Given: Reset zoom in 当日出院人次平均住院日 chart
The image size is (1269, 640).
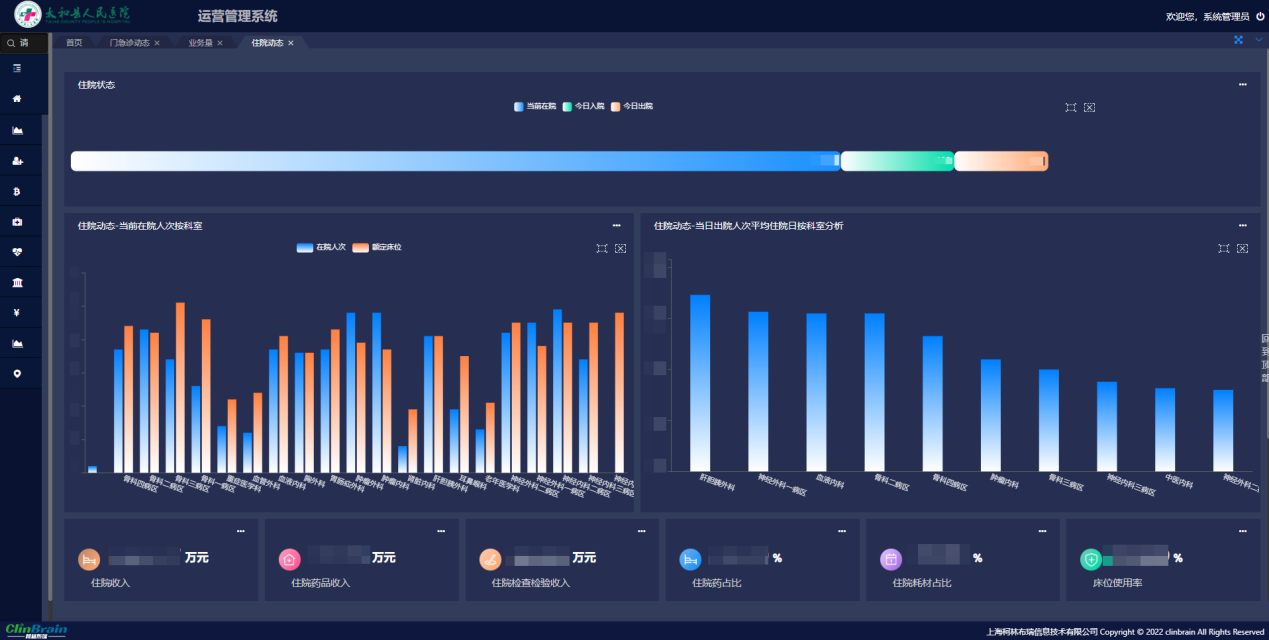Looking at the screenshot, I should 1242,248.
